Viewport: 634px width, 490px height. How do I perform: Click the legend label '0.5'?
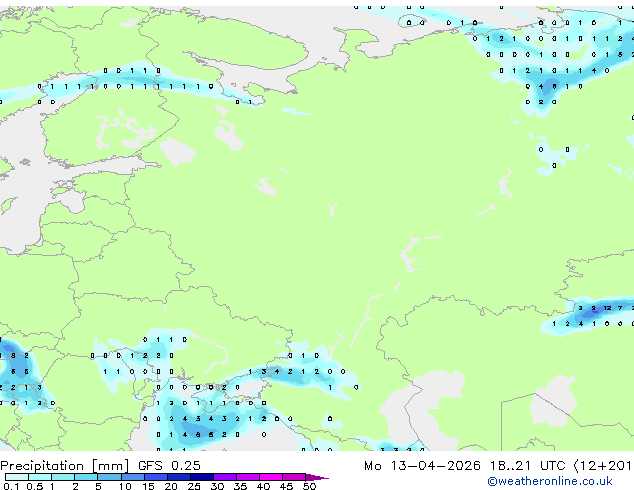click(x=35, y=486)
